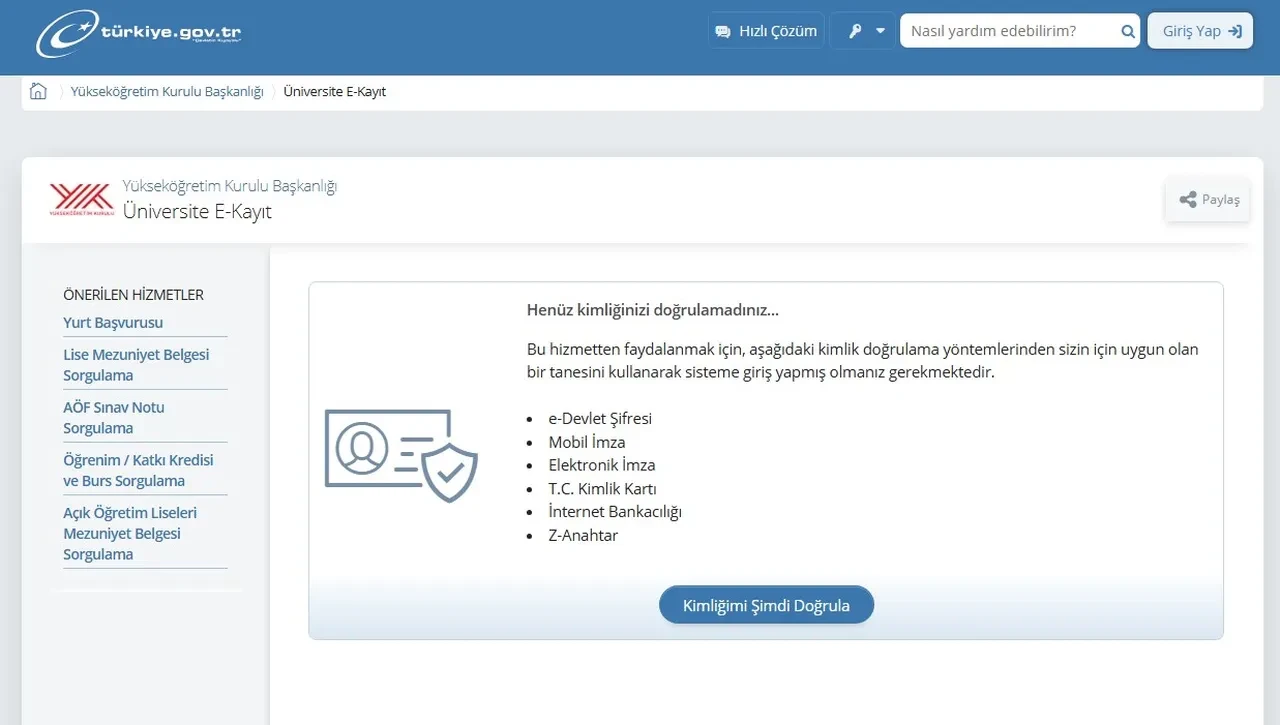Select Üniversite E-Kayıt breadcrumb item

point(334,92)
